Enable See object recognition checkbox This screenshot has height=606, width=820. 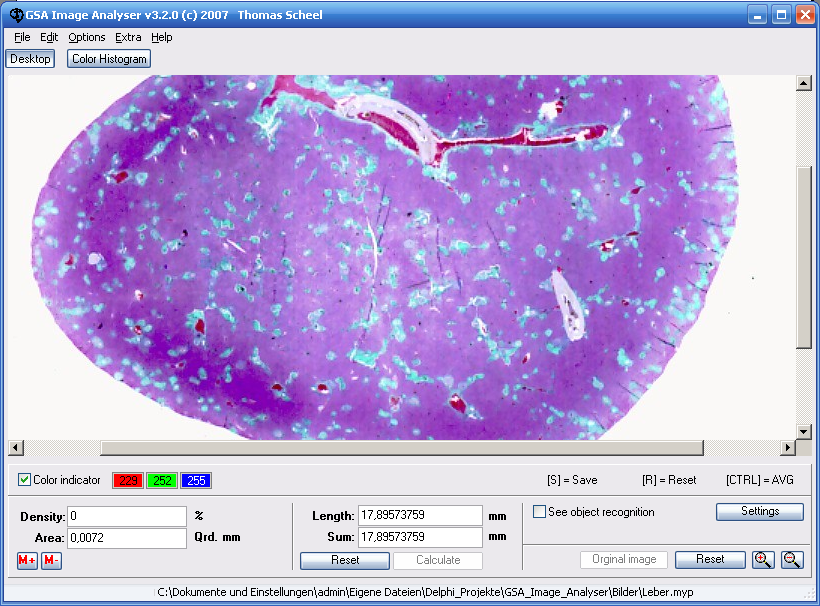[x=539, y=511]
